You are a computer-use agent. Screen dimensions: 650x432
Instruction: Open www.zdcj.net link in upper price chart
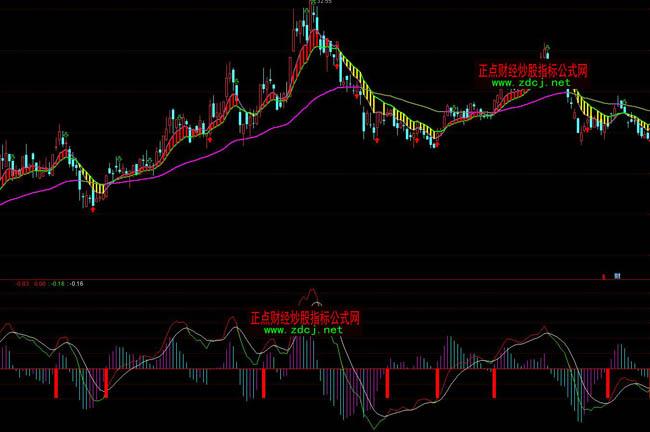coord(530,83)
